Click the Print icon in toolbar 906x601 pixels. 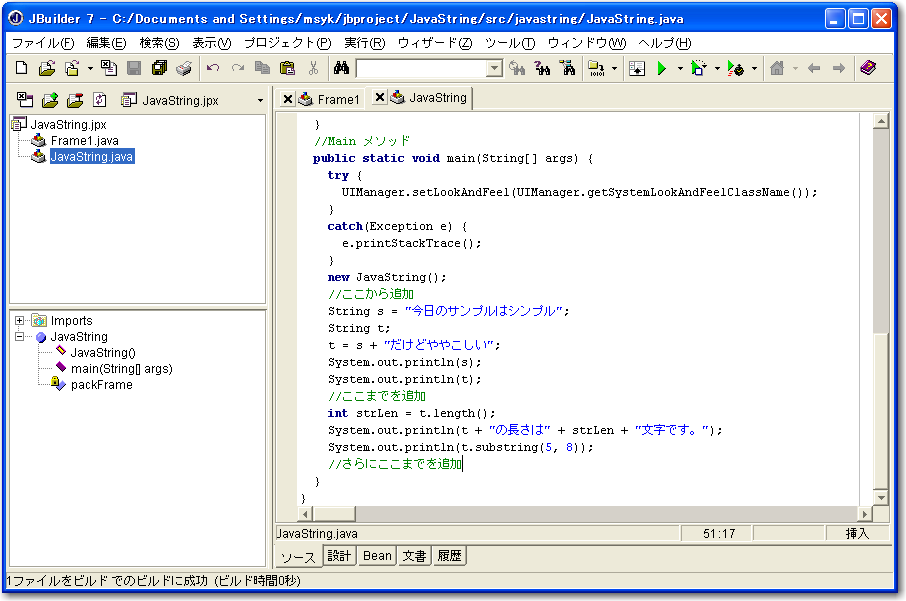point(183,68)
